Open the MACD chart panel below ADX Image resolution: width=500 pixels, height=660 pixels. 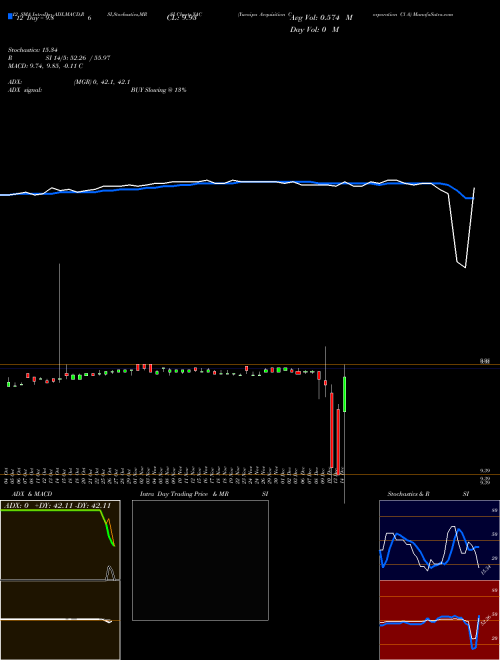click(60, 620)
